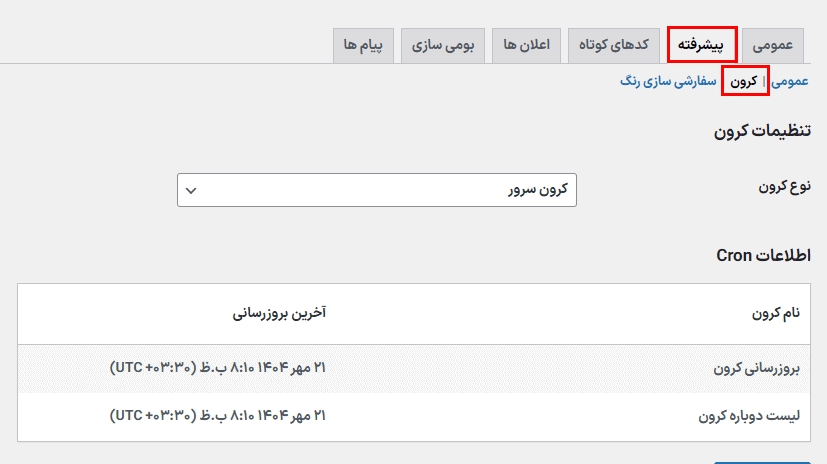
Task: Open the سفارشی سازی رنگ link
Action: pos(669,81)
